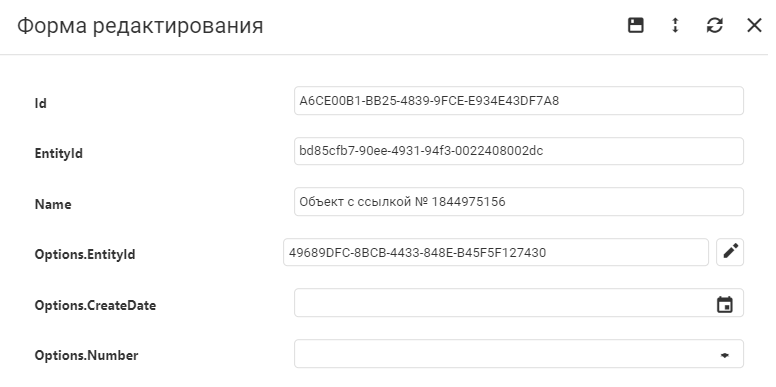776x387 pixels.
Task: Open the empty Options.Number combo box
Action: click(x=519, y=354)
